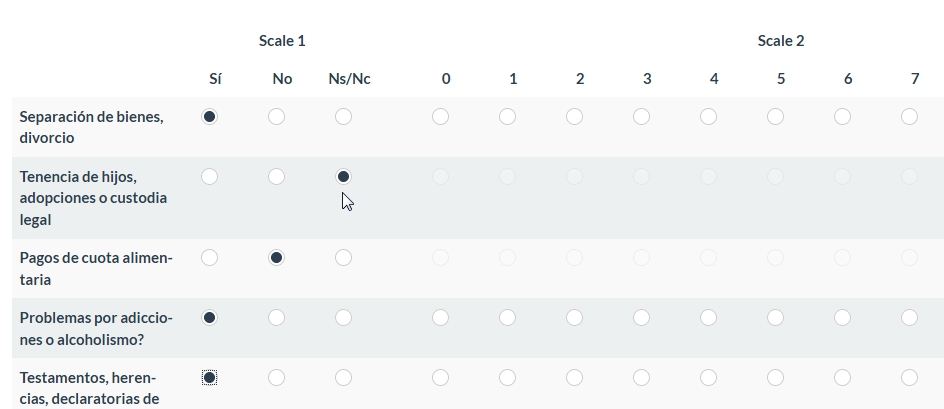Rate Testamentos, herencias as 2
The width and height of the screenshot is (944, 409).
[x=574, y=378]
